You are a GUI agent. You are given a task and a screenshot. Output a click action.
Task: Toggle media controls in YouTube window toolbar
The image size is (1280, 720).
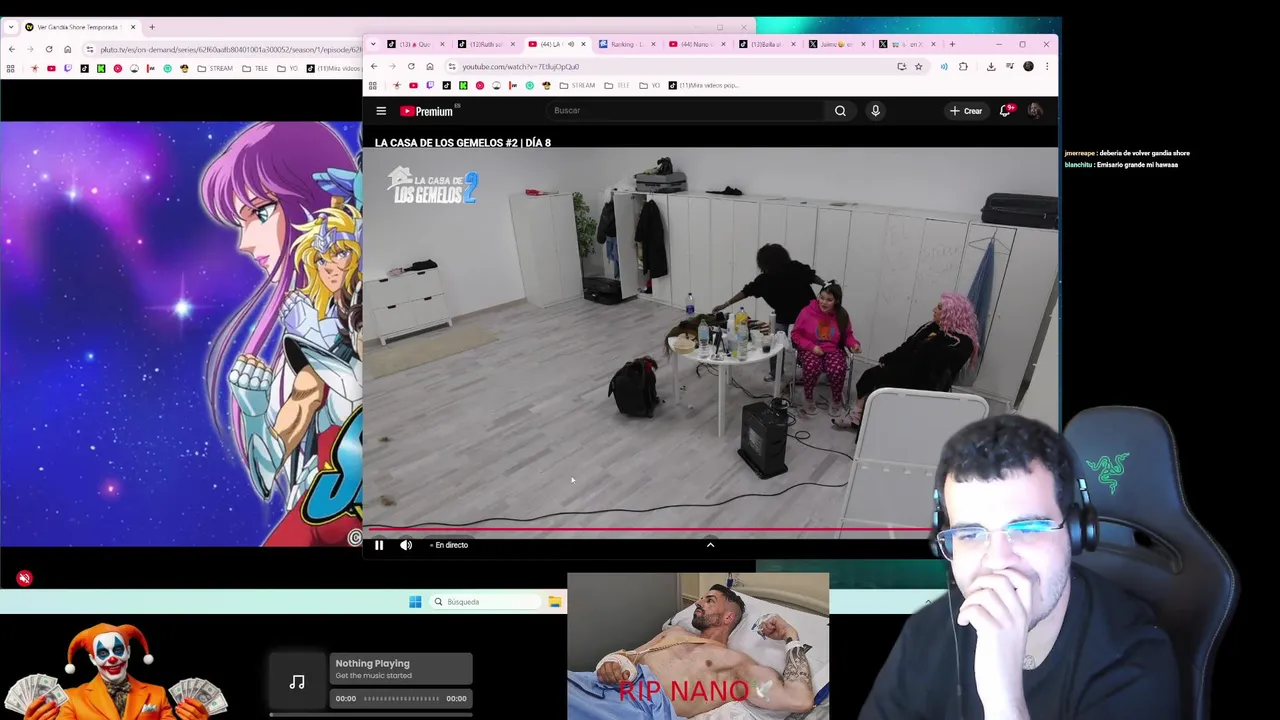coord(1010,66)
